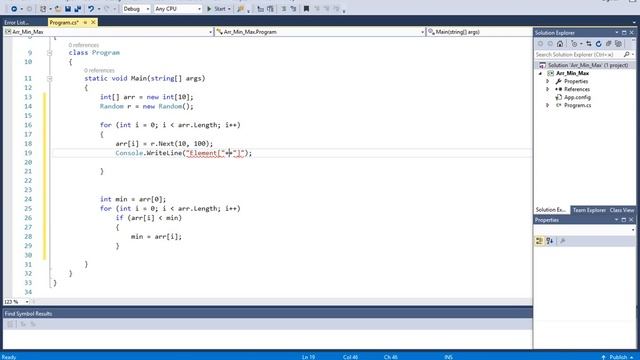Switch to the Class View tab
Image resolution: width=640 pixels, height=360 pixels.
click(622, 210)
